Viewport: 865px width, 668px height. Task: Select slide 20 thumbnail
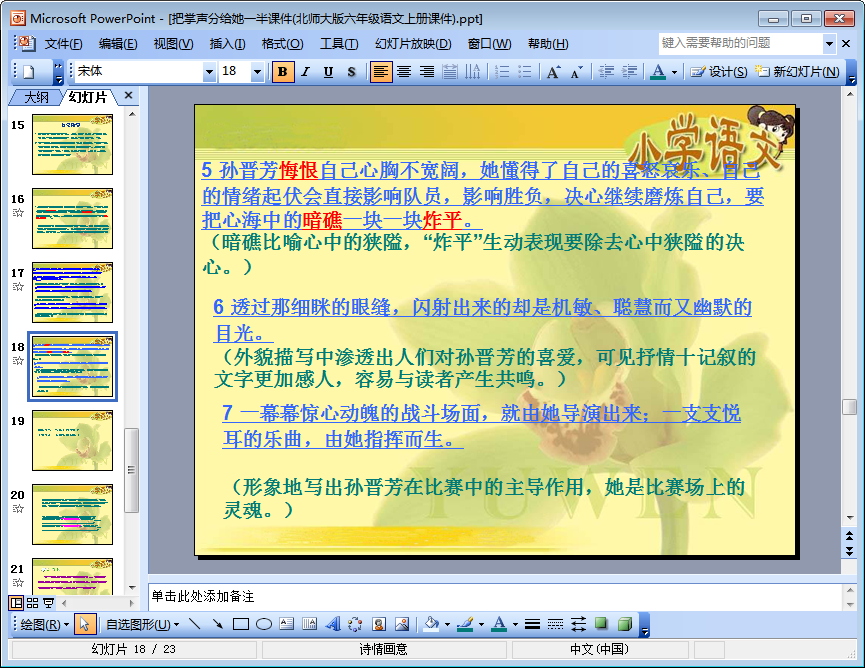coord(72,514)
